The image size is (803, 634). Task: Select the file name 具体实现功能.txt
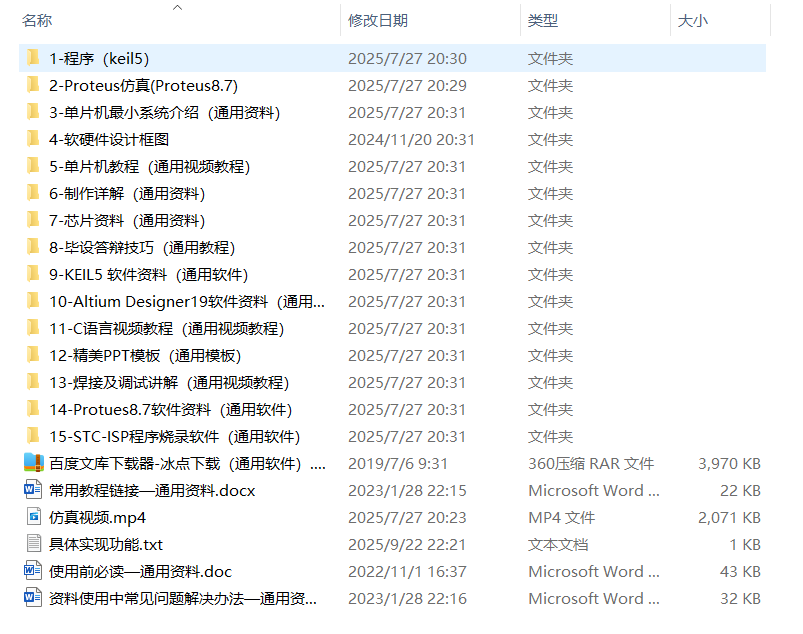click(106, 544)
